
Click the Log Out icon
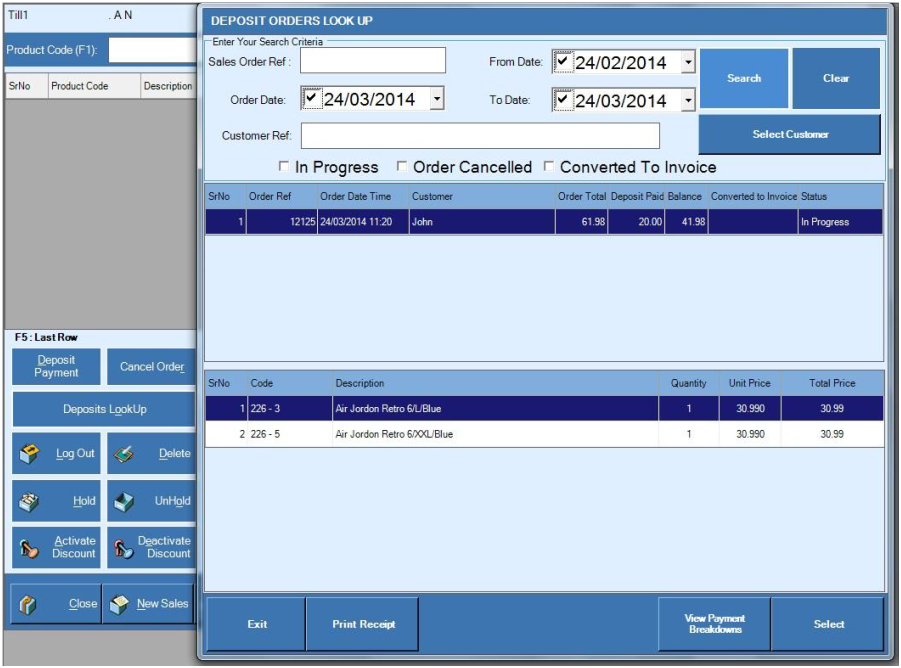coord(28,454)
